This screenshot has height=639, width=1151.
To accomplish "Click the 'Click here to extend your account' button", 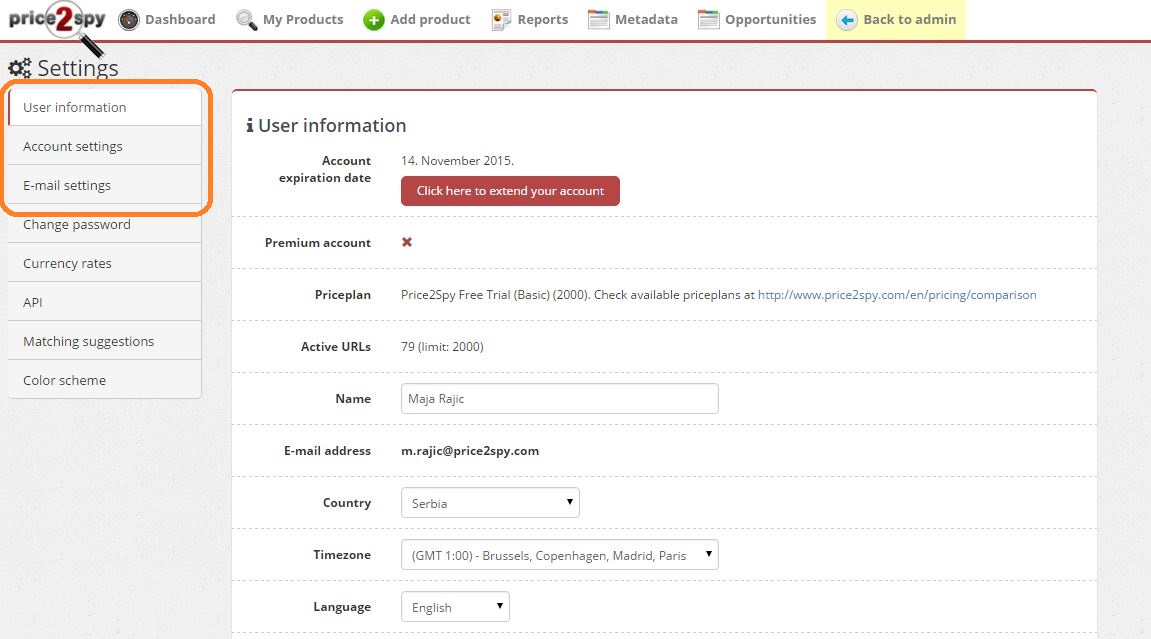I will point(510,191).
